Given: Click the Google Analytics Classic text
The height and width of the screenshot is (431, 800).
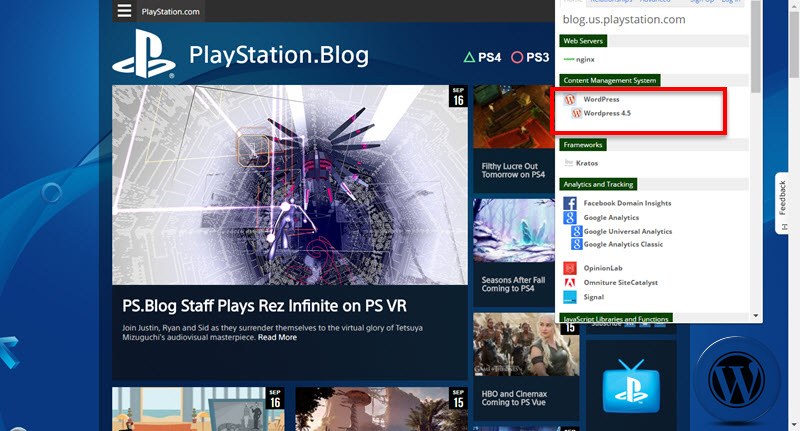Looking at the screenshot, I should coord(623,244).
